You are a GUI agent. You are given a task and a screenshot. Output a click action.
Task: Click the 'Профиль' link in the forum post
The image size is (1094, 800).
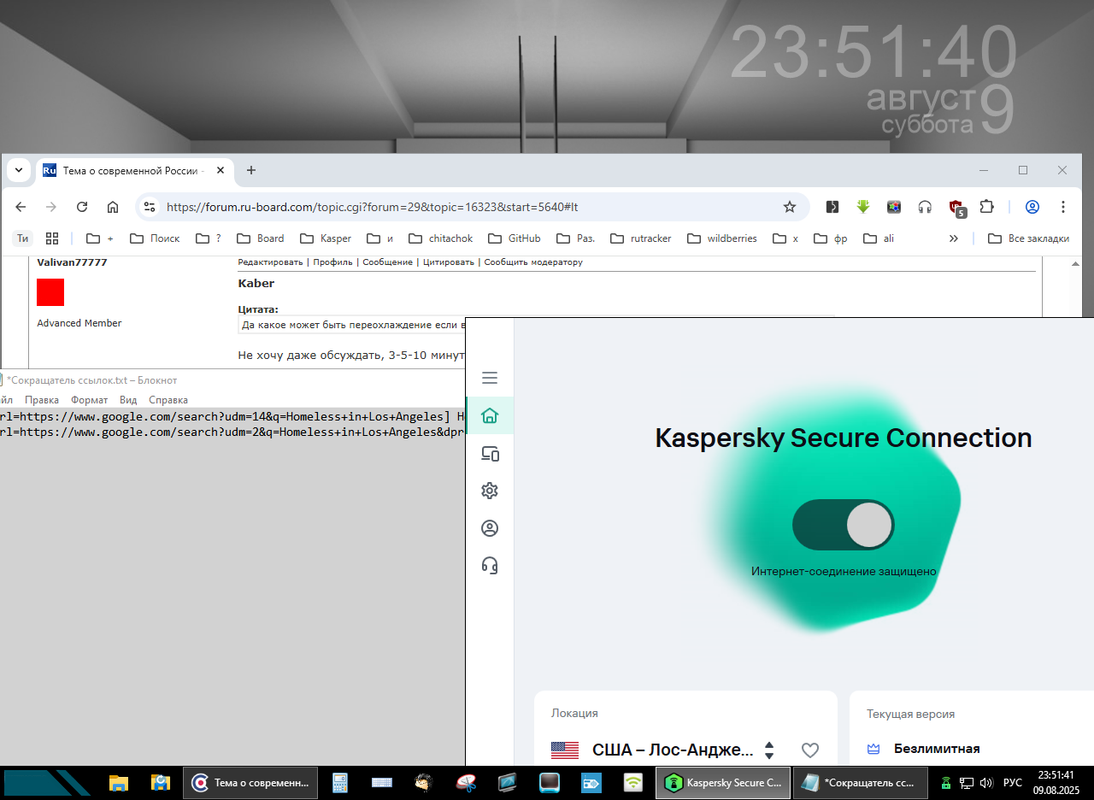(x=332, y=262)
